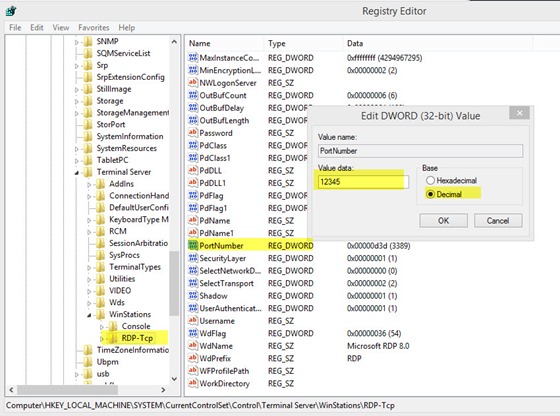Select the SecurityLayer DWORD icon
Image resolution: width=560 pixels, height=416 pixels.
tap(193, 258)
